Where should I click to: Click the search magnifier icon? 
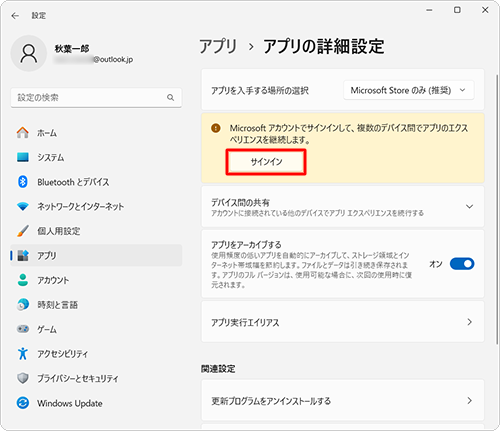(170, 98)
